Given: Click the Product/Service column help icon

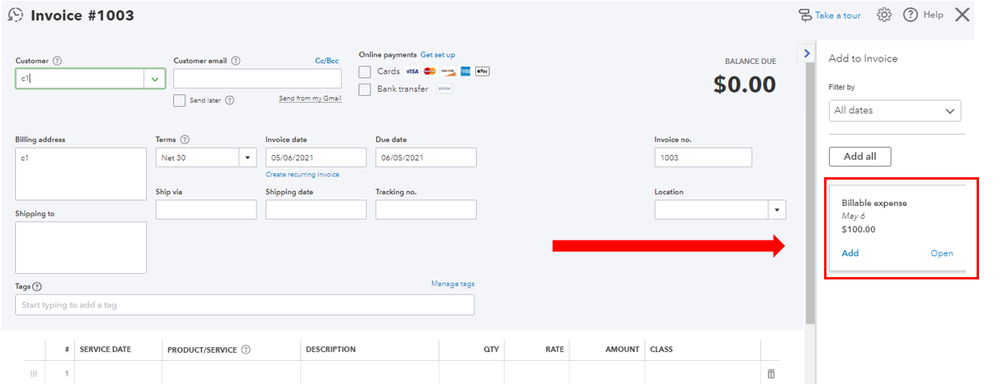Looking at the screenshot, I should pos(246,350).
